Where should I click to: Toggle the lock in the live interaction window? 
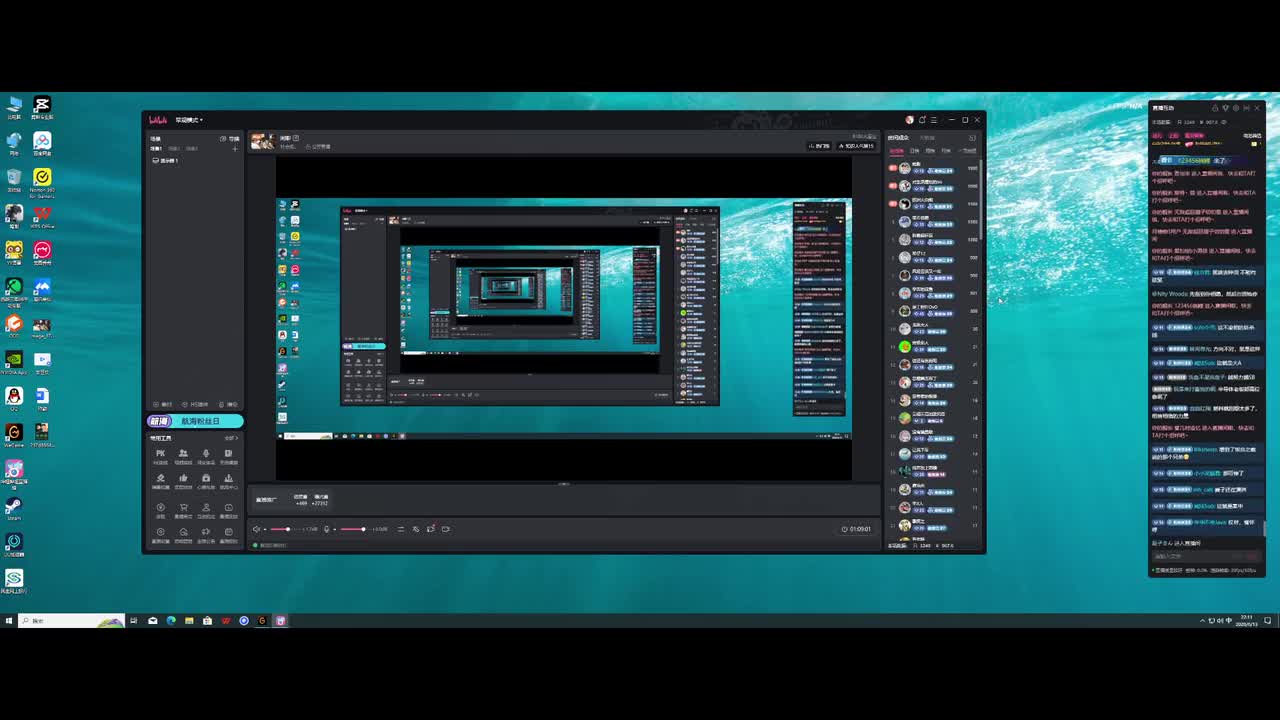pos(1215,107)
